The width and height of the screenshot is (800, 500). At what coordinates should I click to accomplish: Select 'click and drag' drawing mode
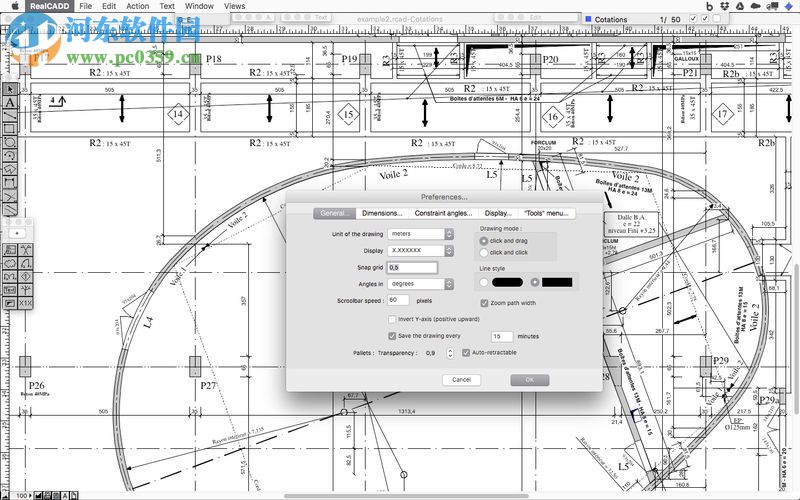pyautogui.click(x=484, y=241)
